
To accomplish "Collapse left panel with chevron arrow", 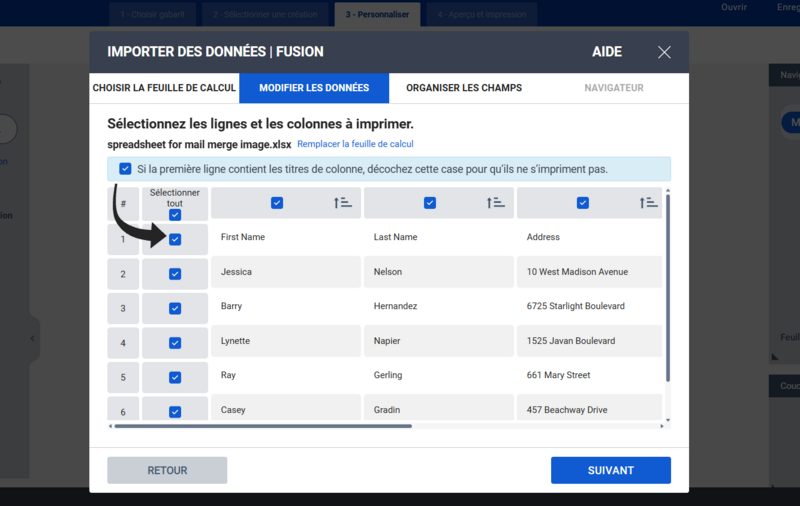I will pos(32,338).
